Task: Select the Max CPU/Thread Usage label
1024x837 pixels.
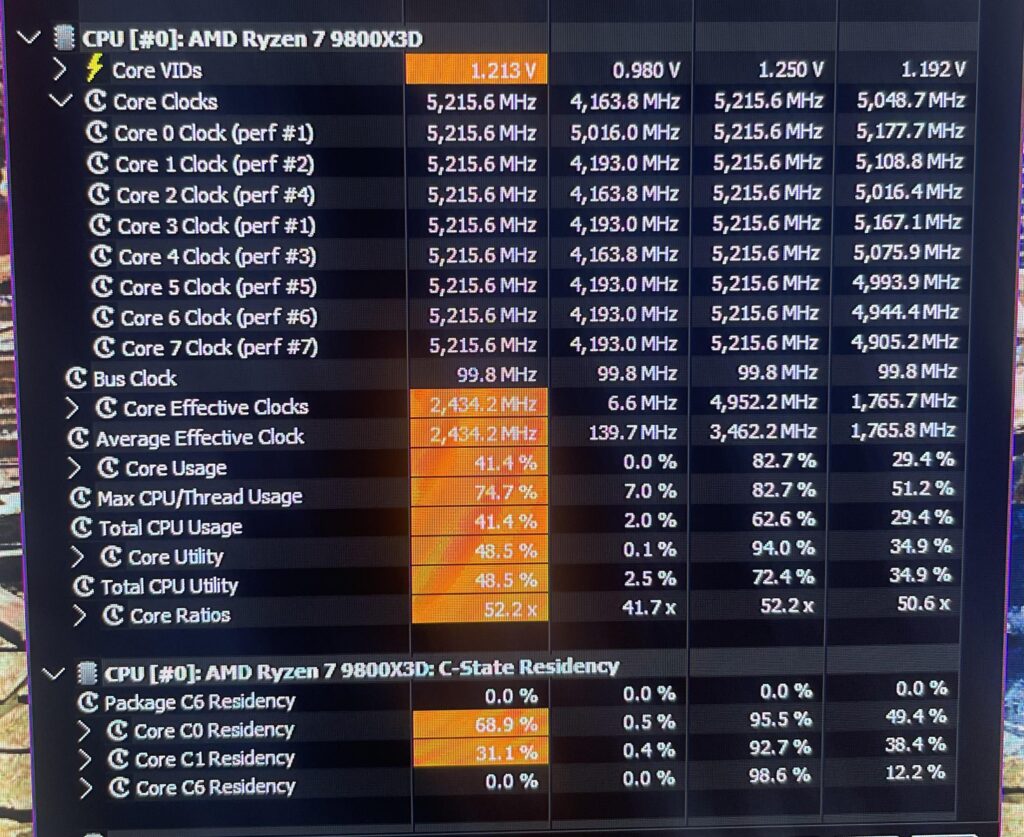Action: (200, 497)
